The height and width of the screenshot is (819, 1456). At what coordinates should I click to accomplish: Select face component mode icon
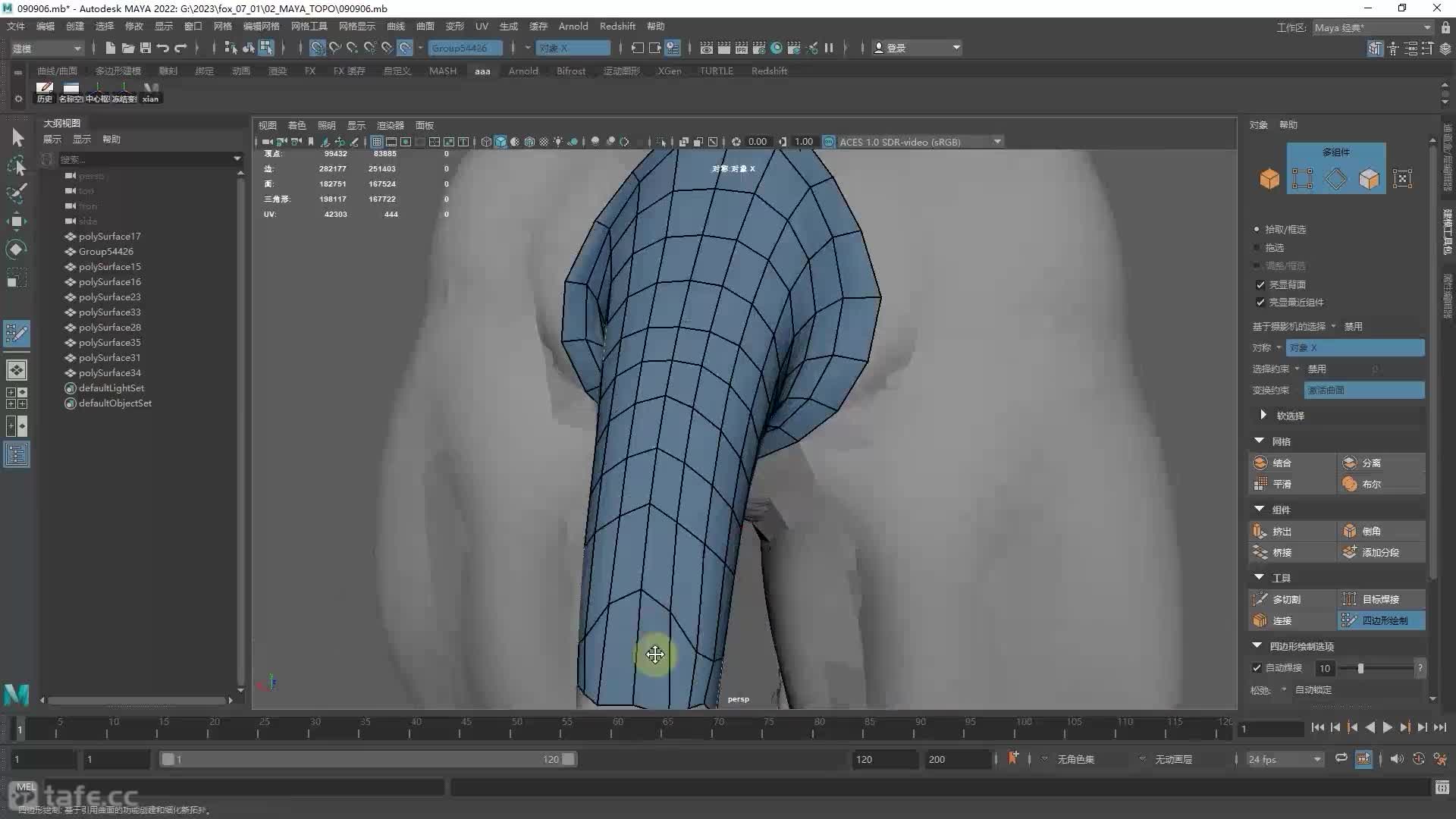(x=1370, y=179)
